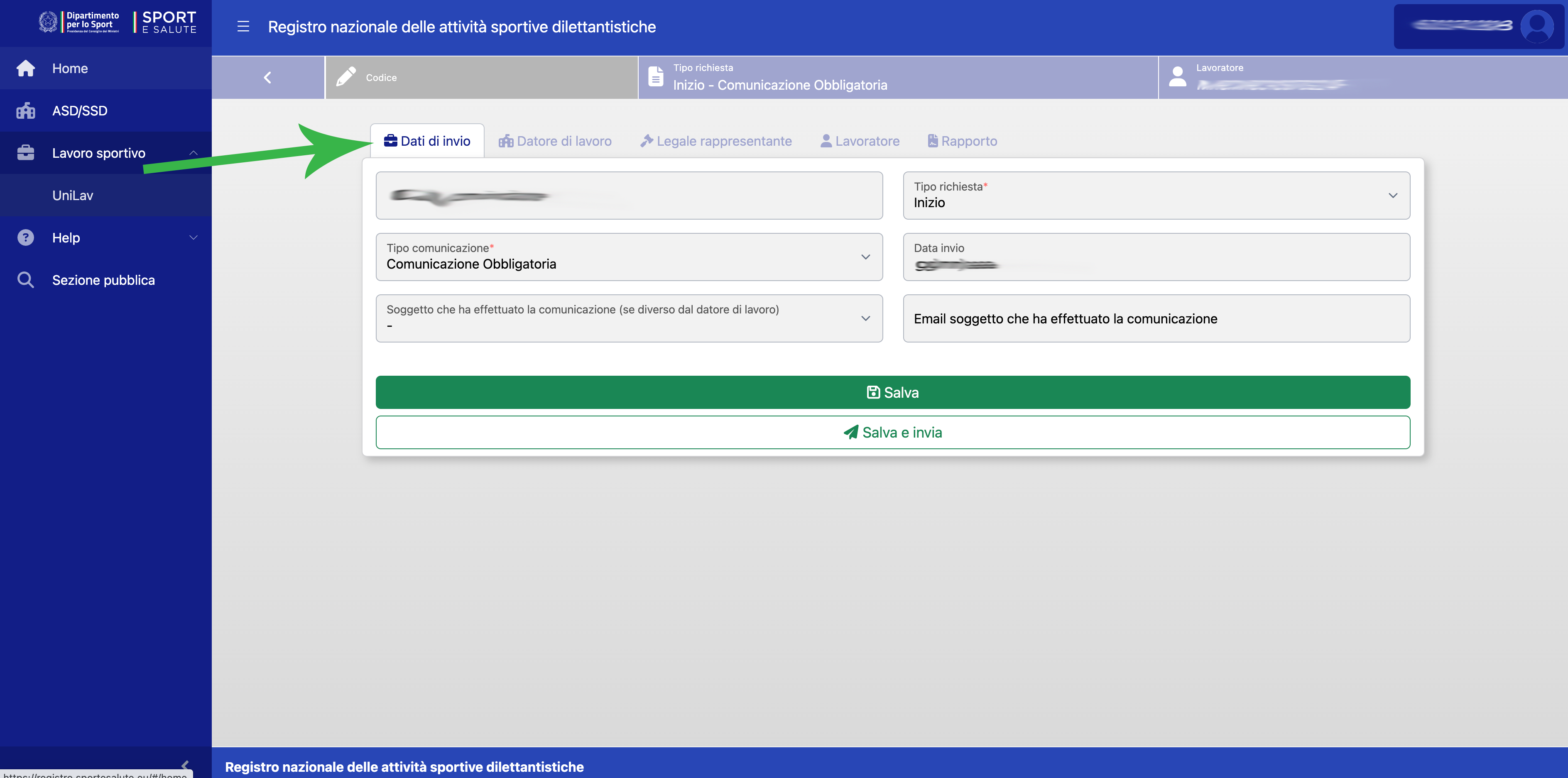Expand the Help submenu chevron
Screen dimensions: 1568x778
click(193, 237)
